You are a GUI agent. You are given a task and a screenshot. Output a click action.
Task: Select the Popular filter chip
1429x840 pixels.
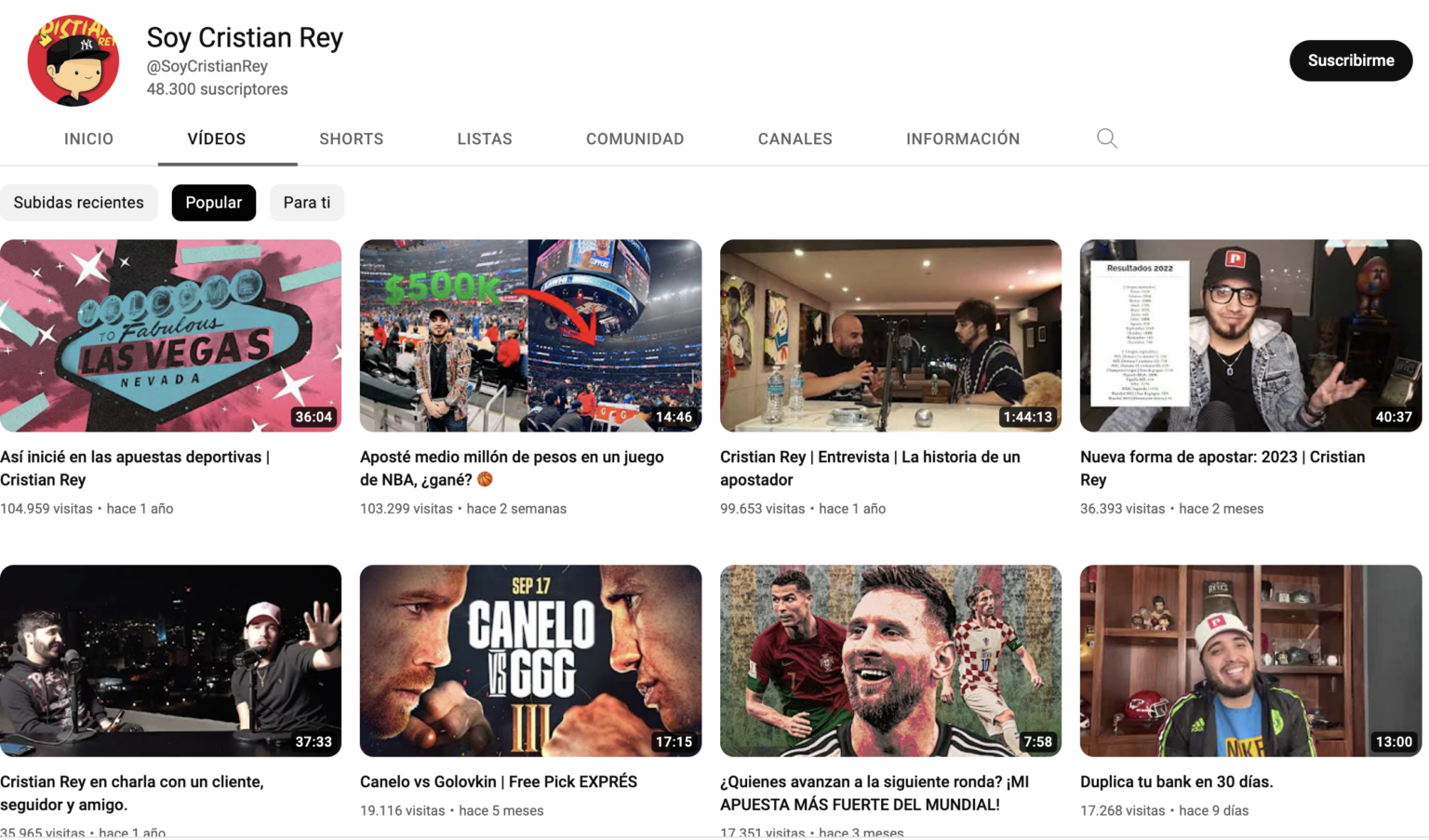point(213,203)
